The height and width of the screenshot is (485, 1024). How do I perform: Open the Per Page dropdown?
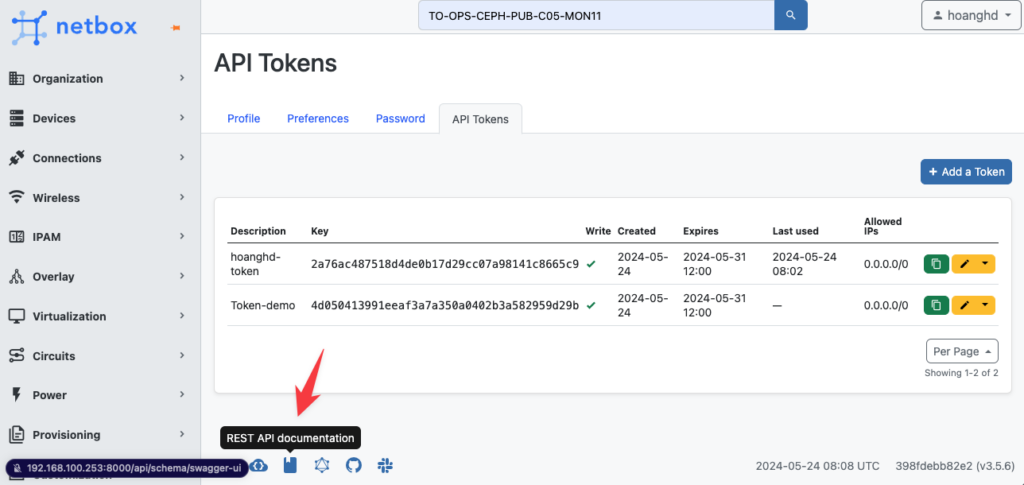tap(962, 351)
